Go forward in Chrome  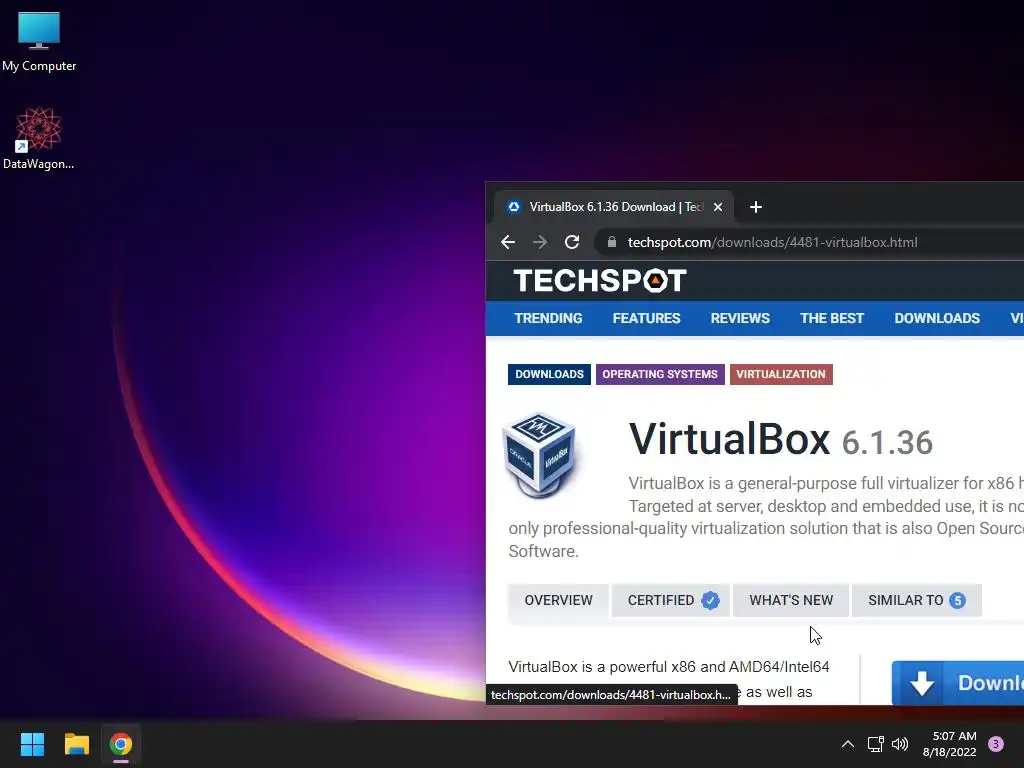click(x=539, y=242)
